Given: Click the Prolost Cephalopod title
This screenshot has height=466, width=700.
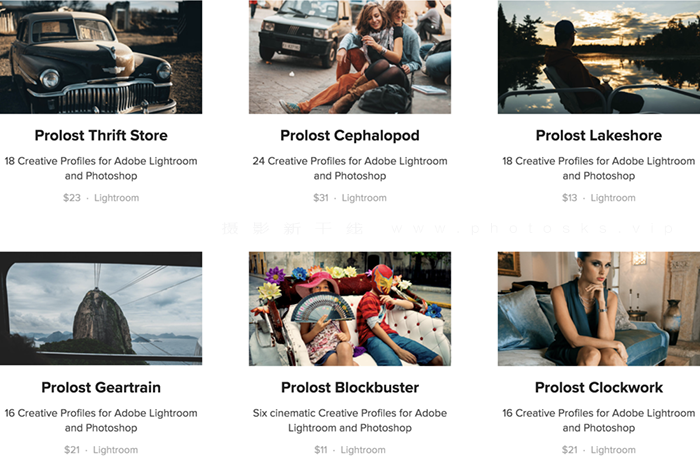Looking at the screenshot, I should (x=350, y=135).
